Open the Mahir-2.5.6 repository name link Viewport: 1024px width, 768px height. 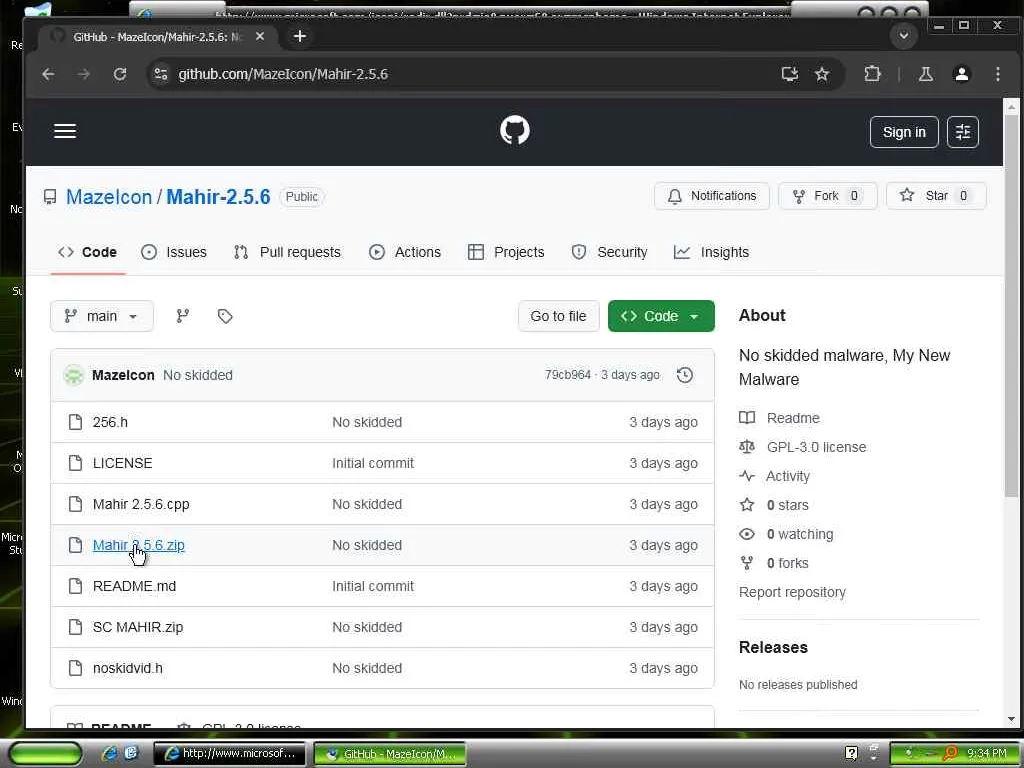coord(218,197)
